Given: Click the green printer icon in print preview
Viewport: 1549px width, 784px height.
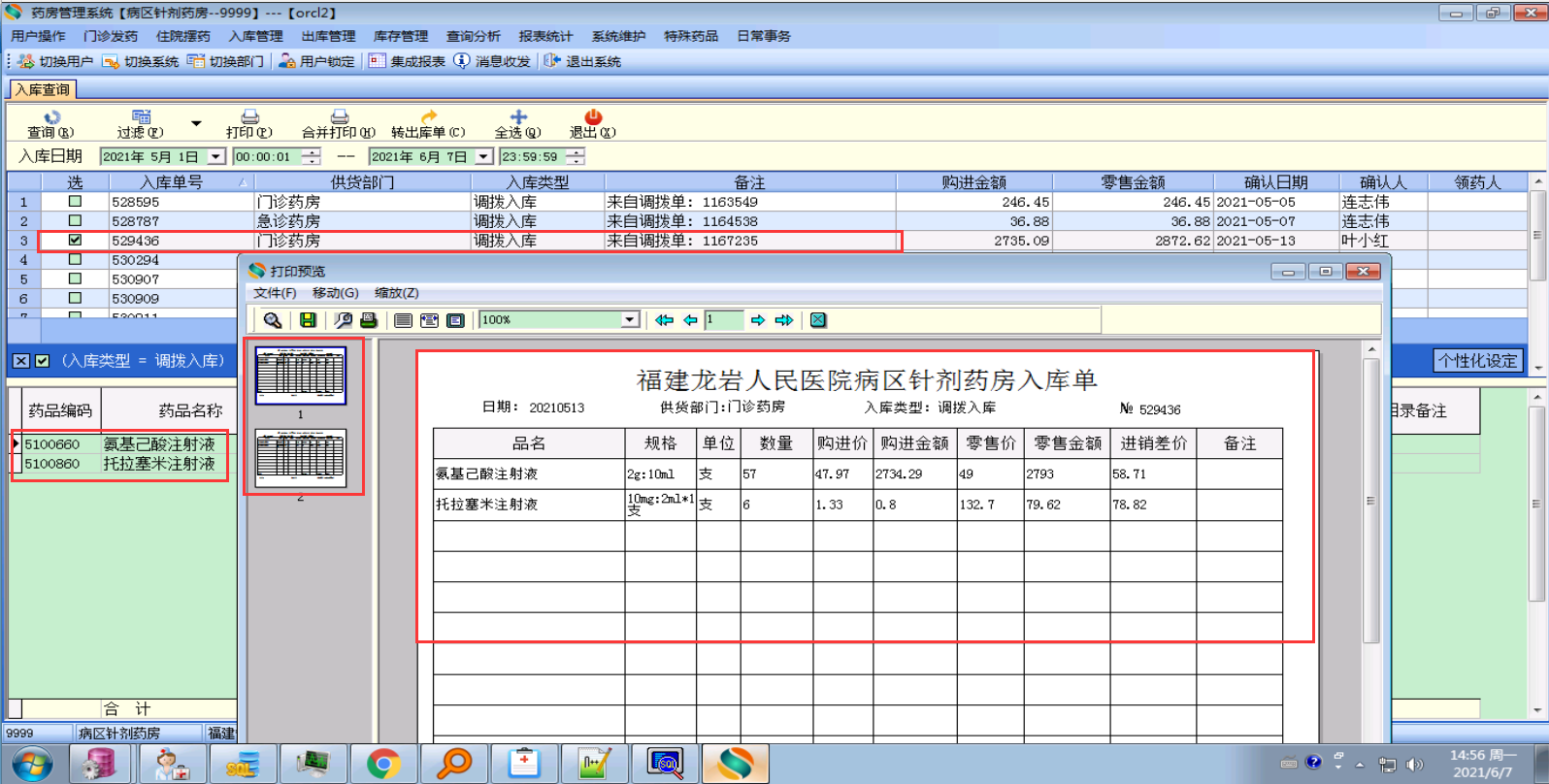Looking at the screenshot, I should pos(369,320).
